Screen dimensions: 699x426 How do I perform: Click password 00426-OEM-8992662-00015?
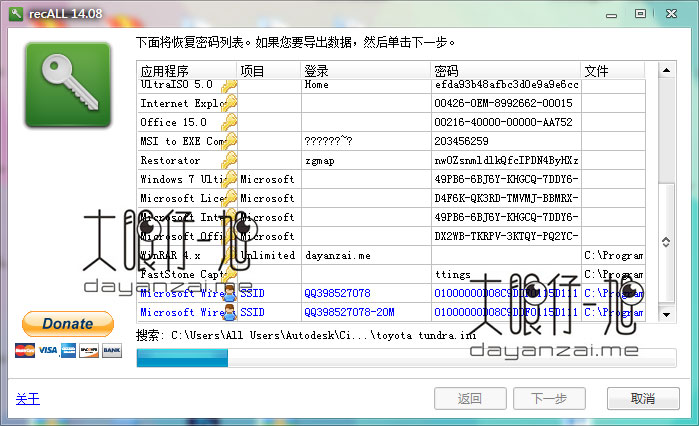(503, 103)
